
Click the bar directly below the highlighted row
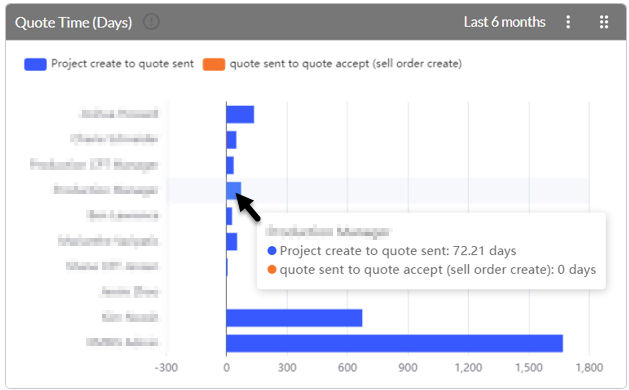click(229, 216)
